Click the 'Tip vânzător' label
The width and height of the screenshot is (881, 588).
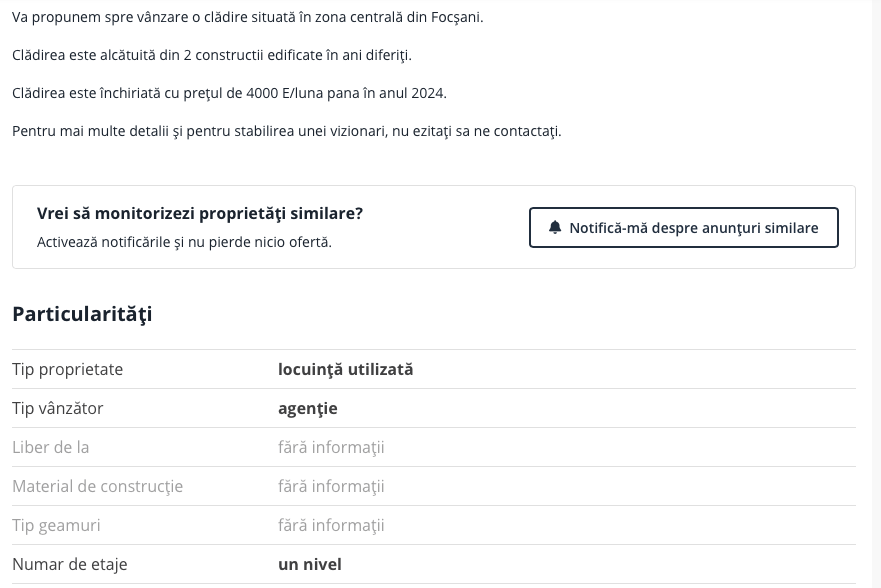pyautogui.click(x=57, y=408)
